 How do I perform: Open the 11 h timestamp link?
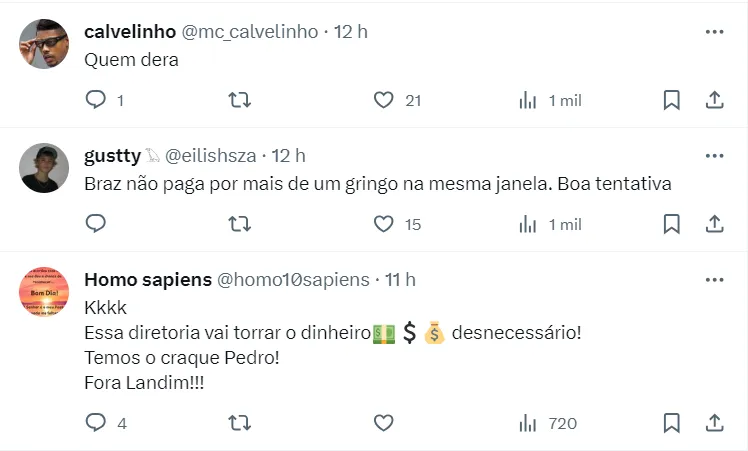point(400,280)
